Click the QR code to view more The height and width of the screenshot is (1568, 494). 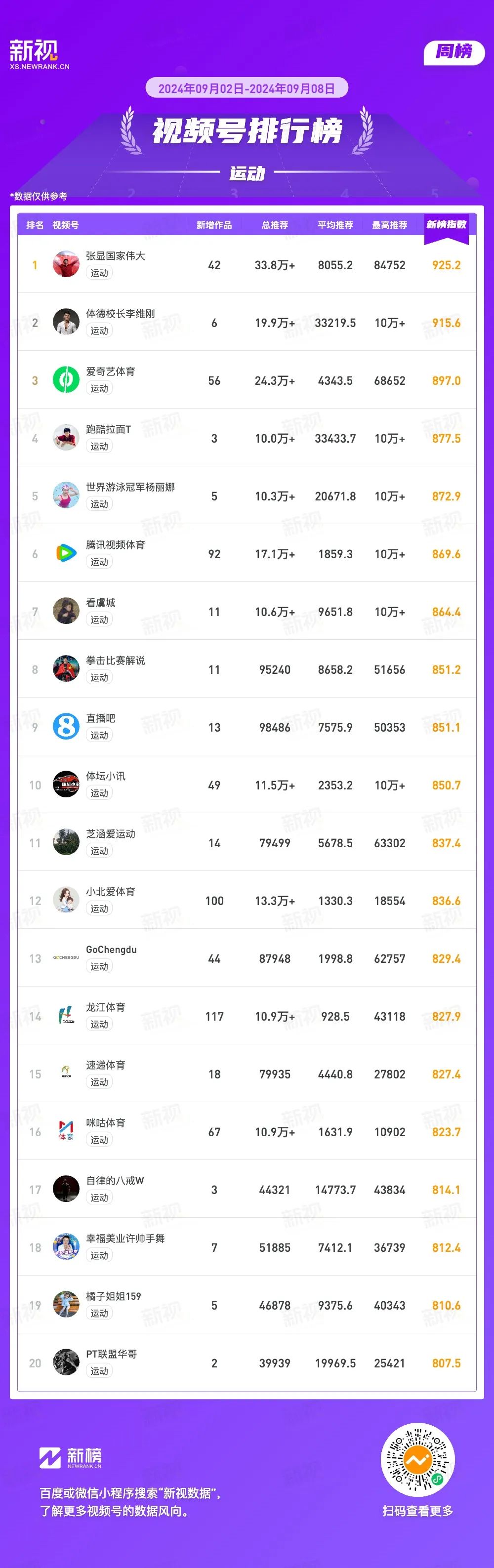tap(417, 1460)
